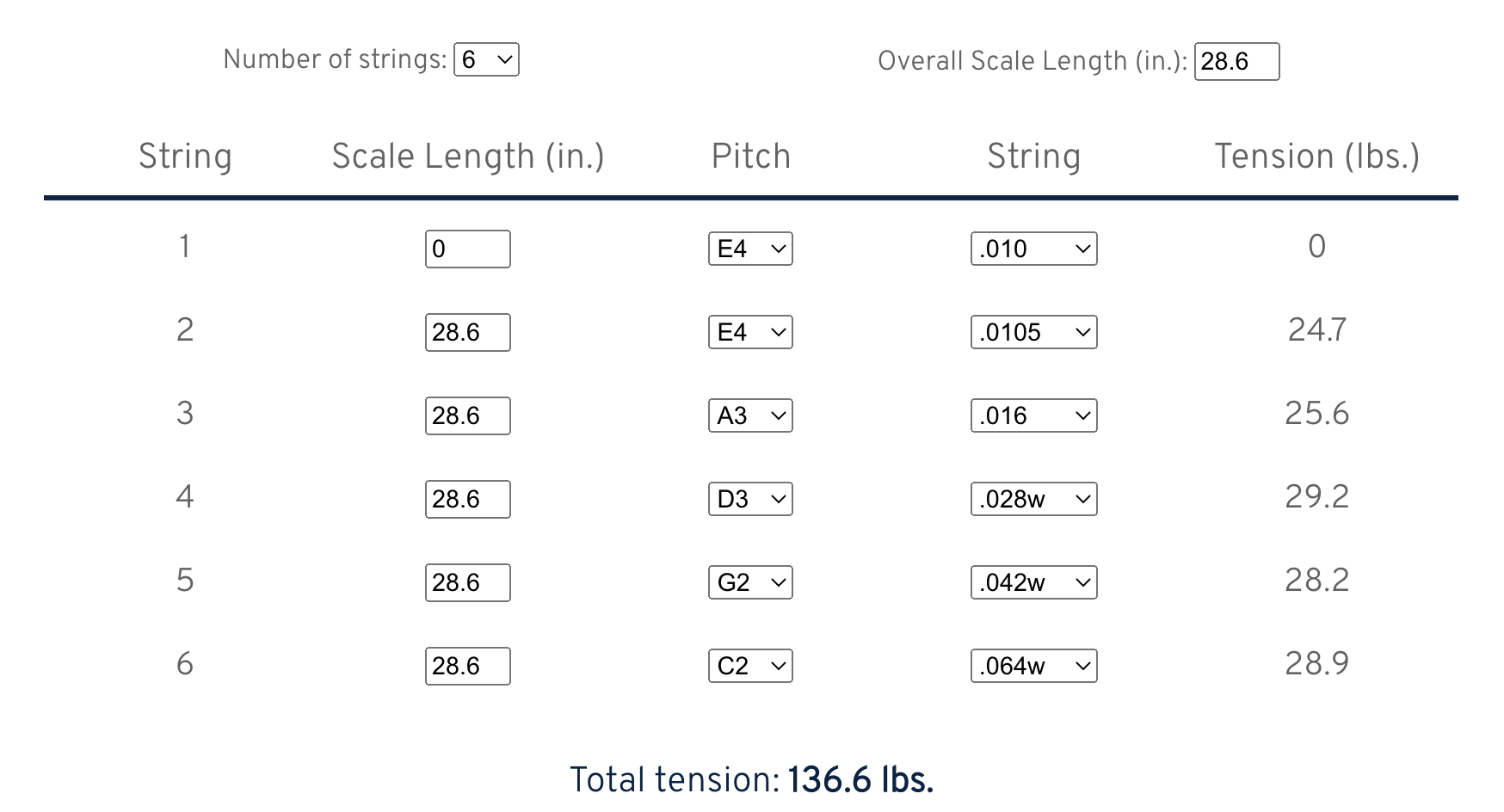Viewport: 1504px width, 812px height.
Task: Open the G2 pitch dropdown
Action: (x=750, y=582)
